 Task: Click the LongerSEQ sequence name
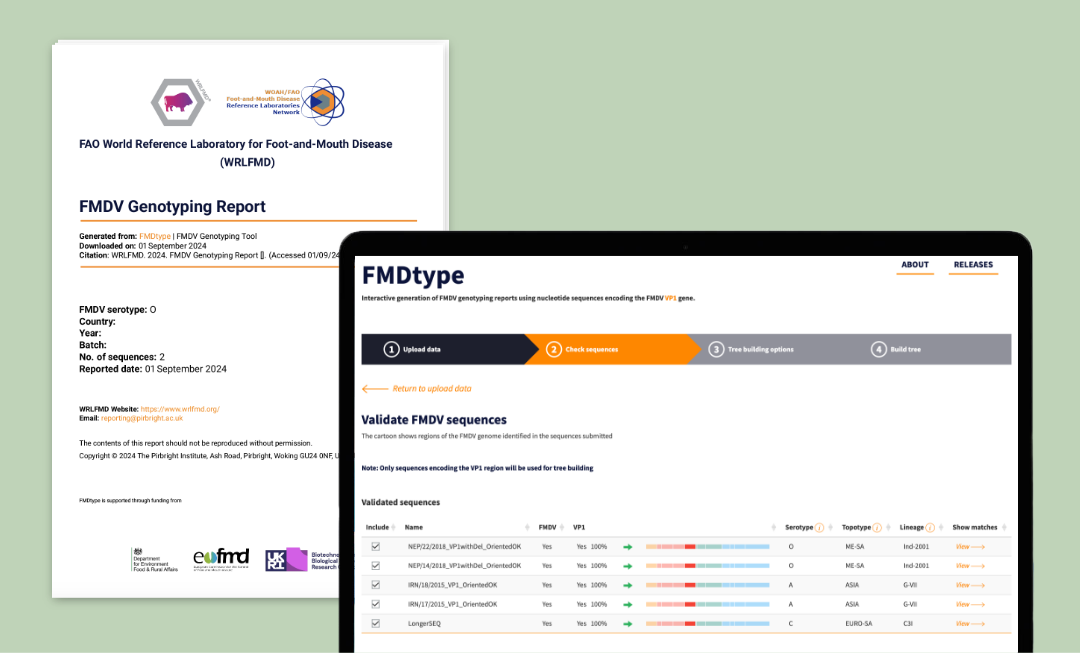point(424,624)
